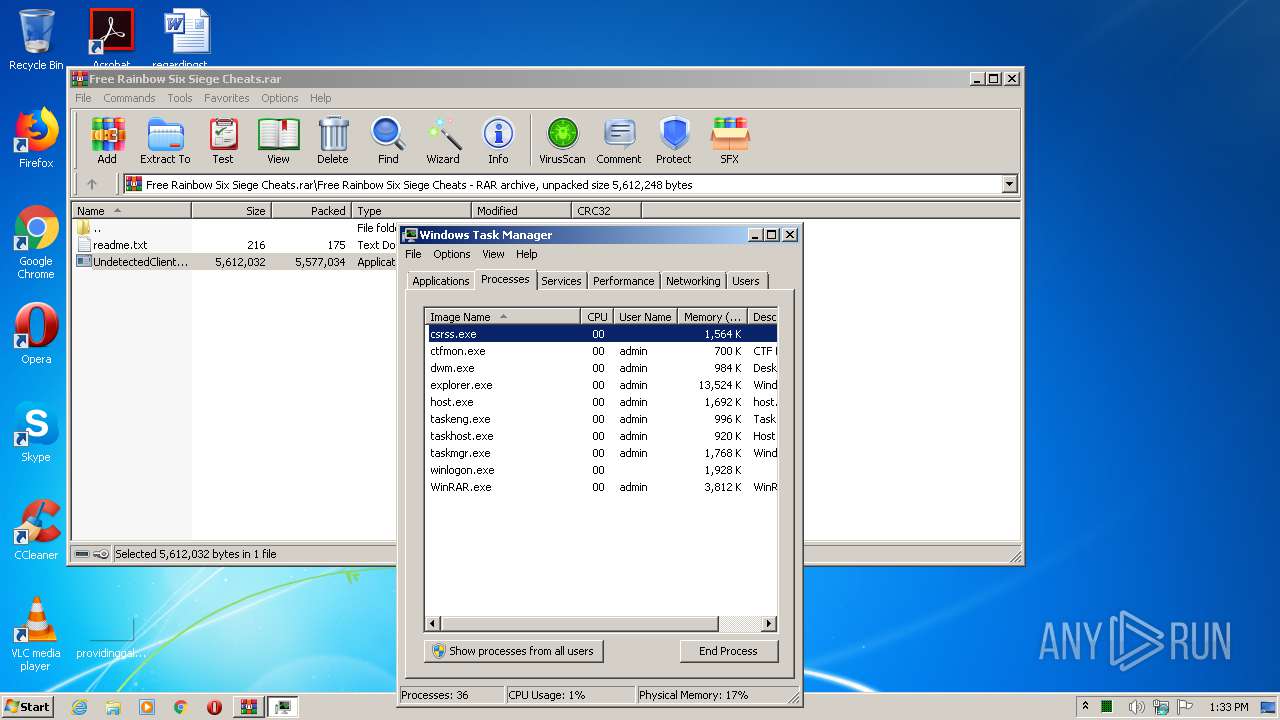Image resolution: width=1280 pixels, height=720 pixels.
Task: Run VirusScan from WinRAR toolbar
Action: tap(562, 140)
